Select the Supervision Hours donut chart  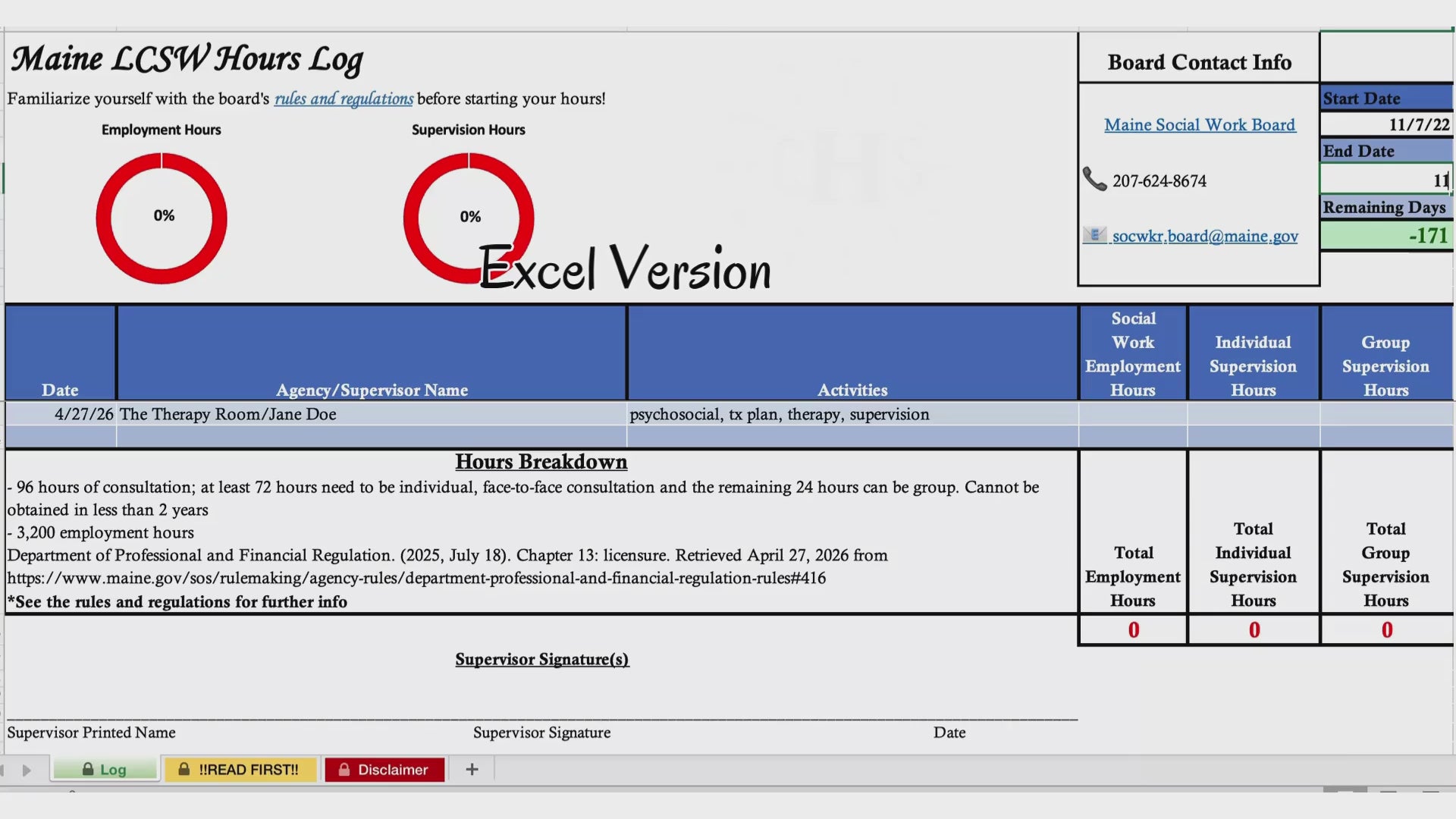tap(469, 218)
